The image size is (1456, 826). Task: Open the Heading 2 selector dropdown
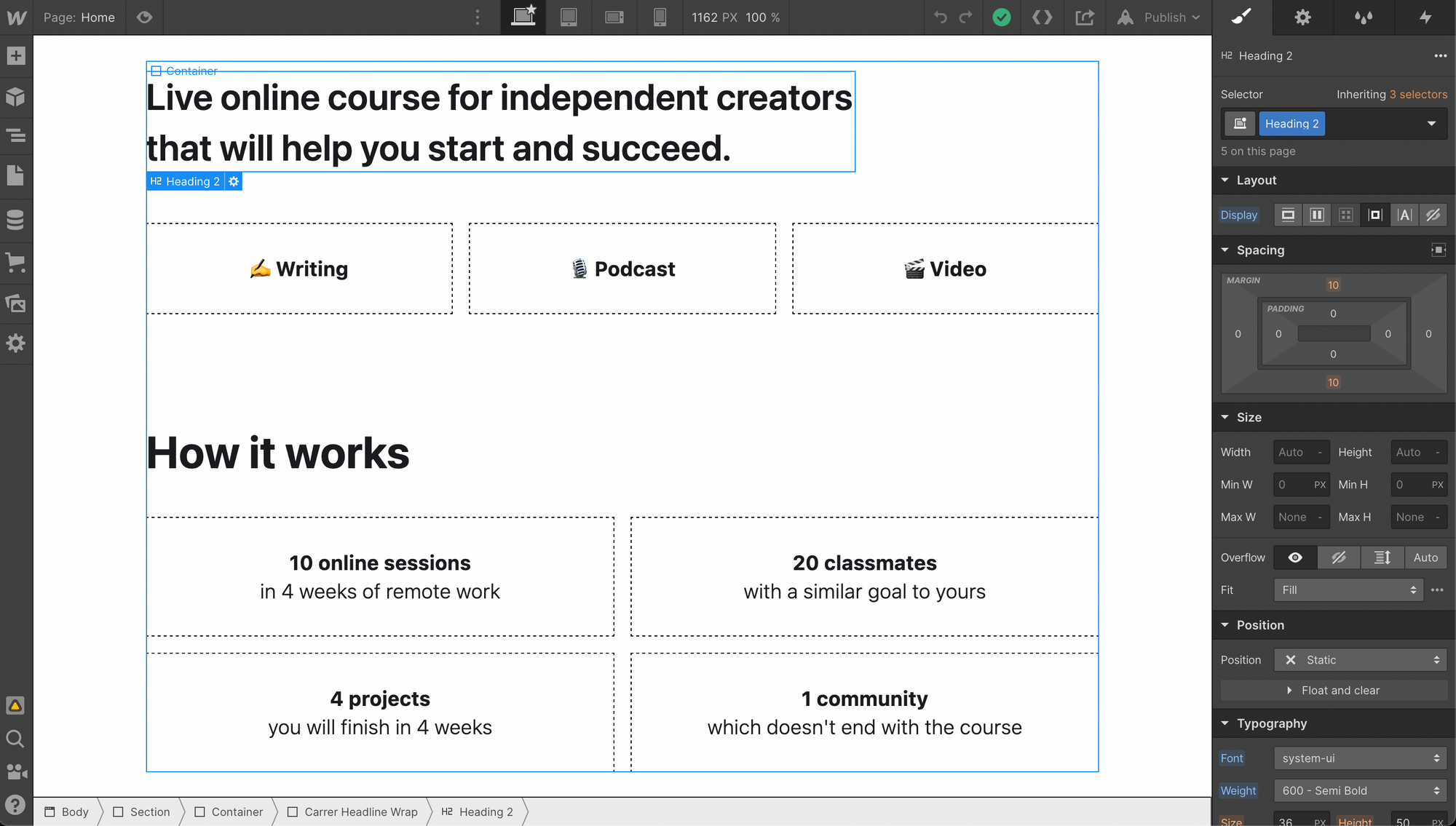click(x=1430, y=124)
